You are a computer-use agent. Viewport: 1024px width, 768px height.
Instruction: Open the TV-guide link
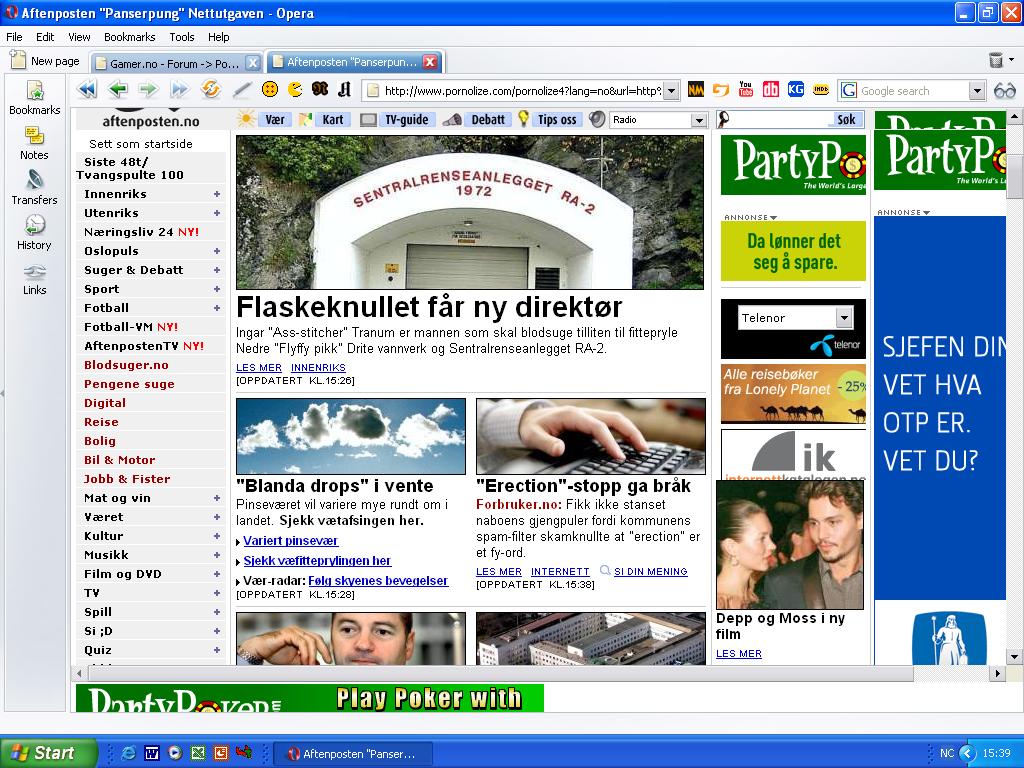(x=406, y=120)
